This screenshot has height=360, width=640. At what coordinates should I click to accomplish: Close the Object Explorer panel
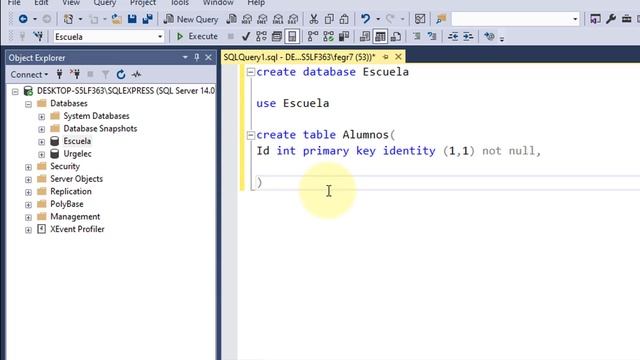pyautogui.click(x=208, y=58)
